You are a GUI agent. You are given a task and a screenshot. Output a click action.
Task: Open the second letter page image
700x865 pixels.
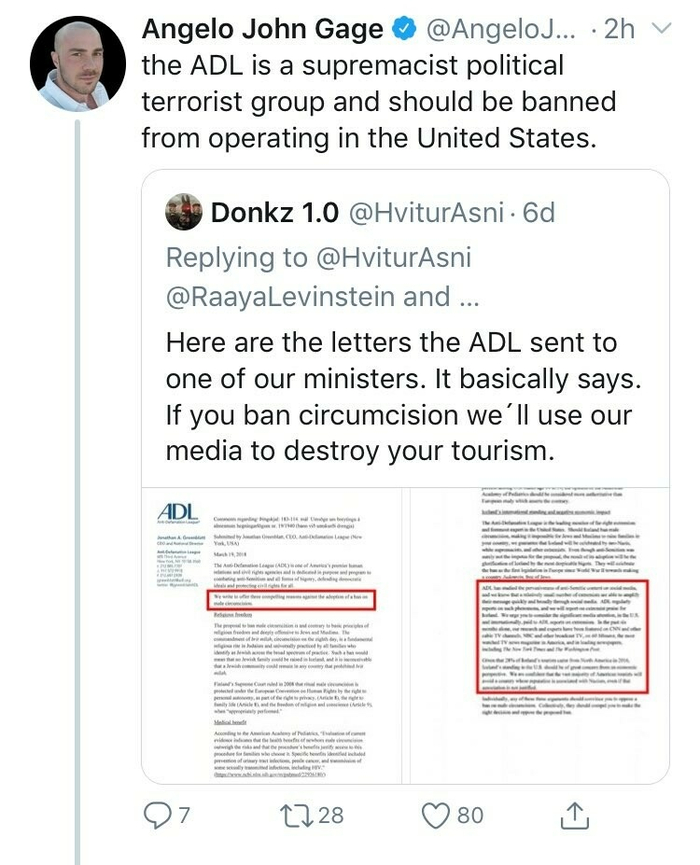[539, 636]
